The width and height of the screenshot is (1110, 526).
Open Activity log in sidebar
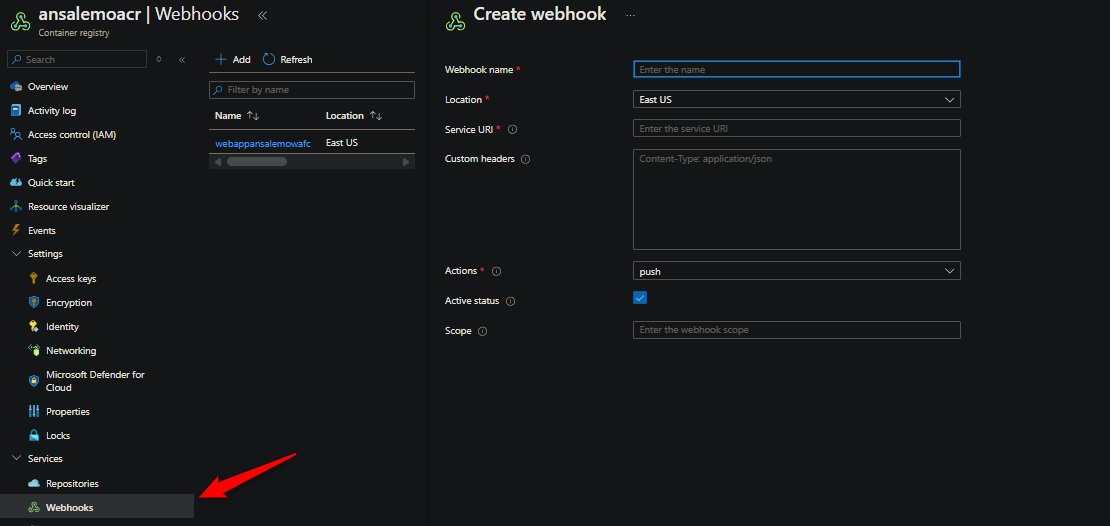(x=52, y=110)
